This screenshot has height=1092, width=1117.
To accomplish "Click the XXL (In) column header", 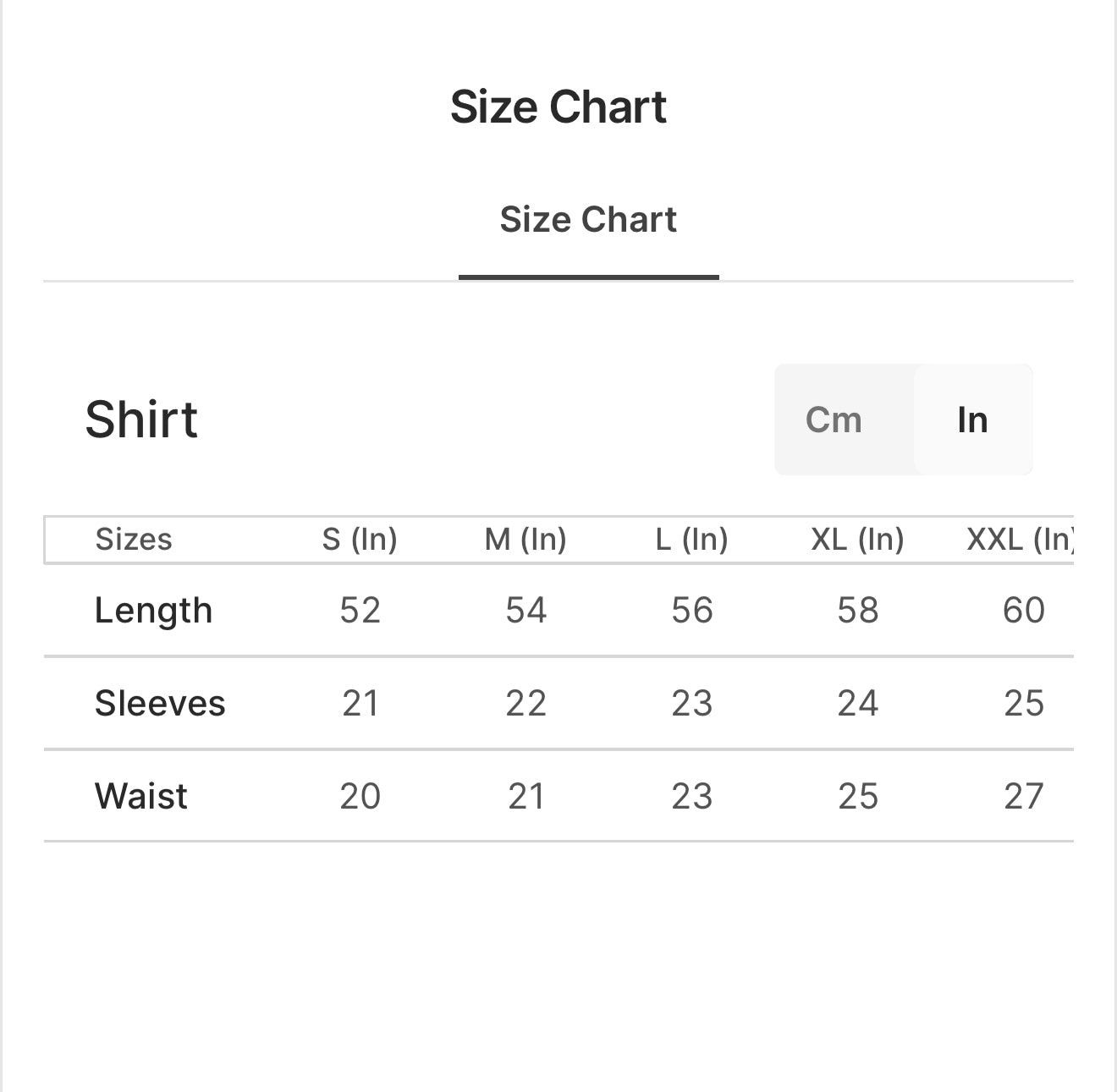I will pos(1021,539).
